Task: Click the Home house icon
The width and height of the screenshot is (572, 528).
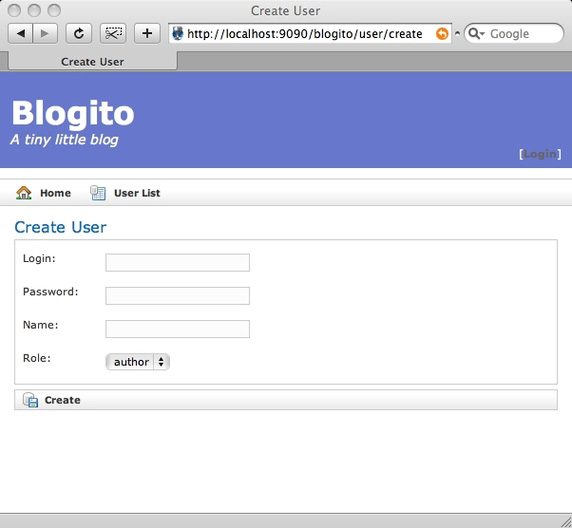Action: click(24, 193)
